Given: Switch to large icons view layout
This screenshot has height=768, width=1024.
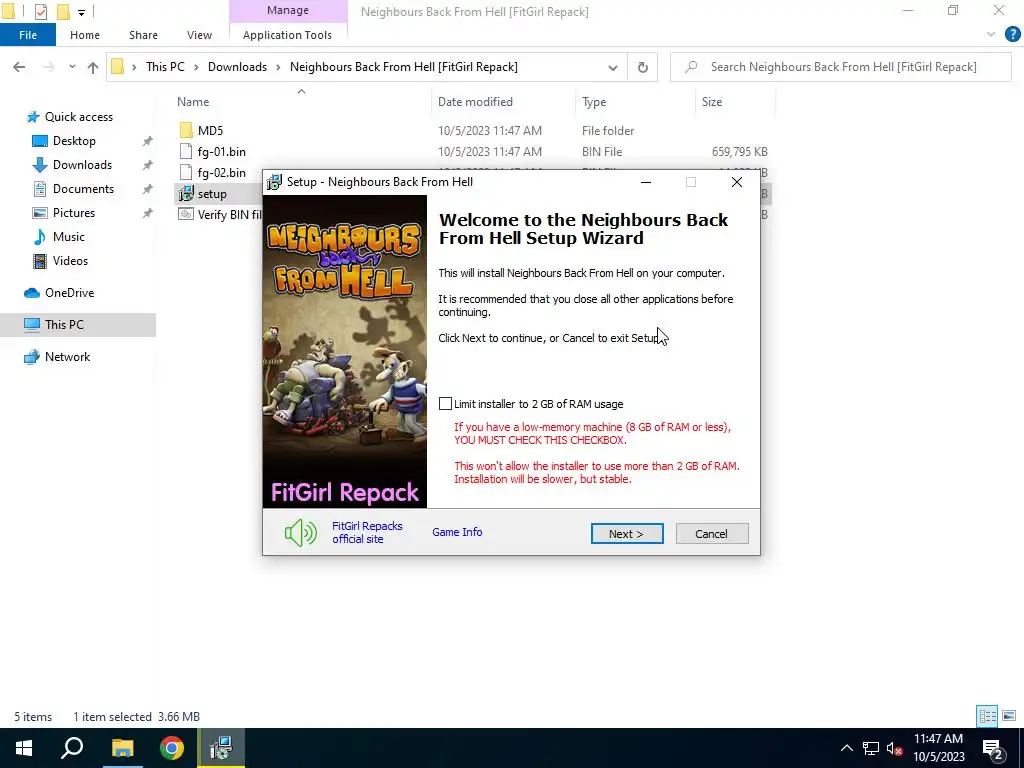Looking at the screenshot, I should 1009,716.
